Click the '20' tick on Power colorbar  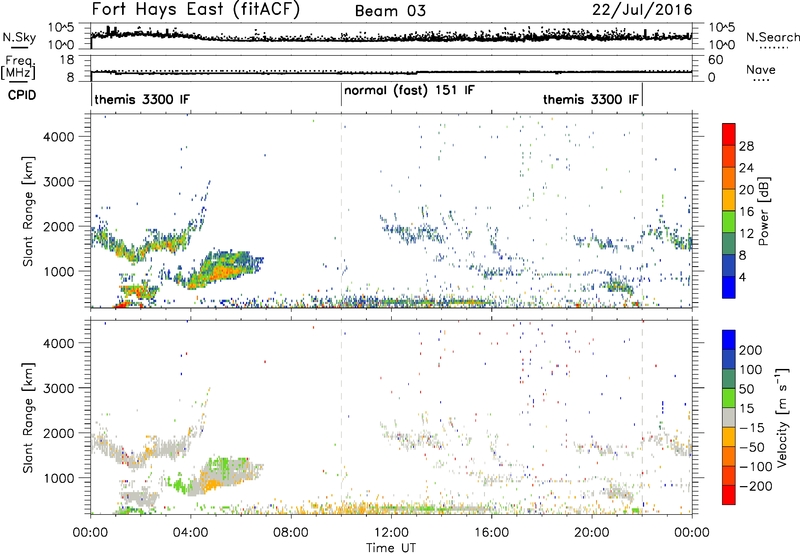click(746, 190)
